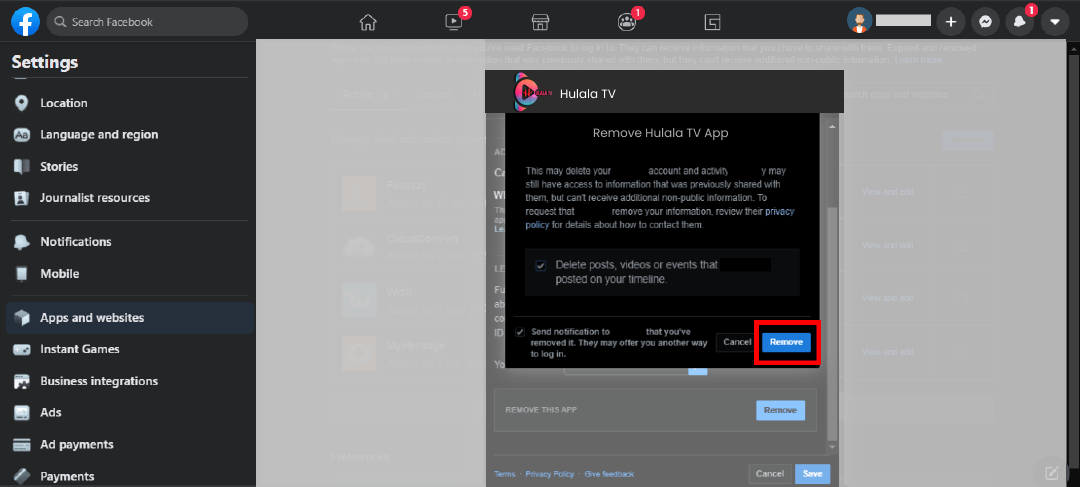Open the Groups icon
This screenshot has height=487, width=1080.
pyautogui.click(x=626, y=22)
